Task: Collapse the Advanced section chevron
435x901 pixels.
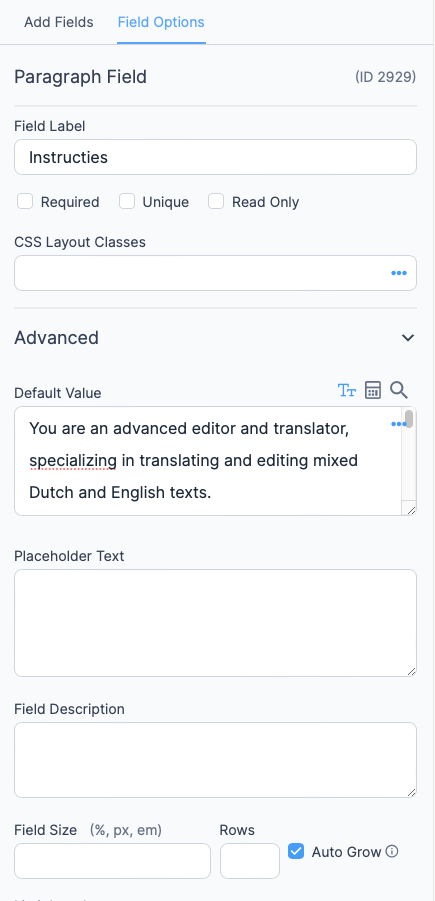Action: point(408,337)
